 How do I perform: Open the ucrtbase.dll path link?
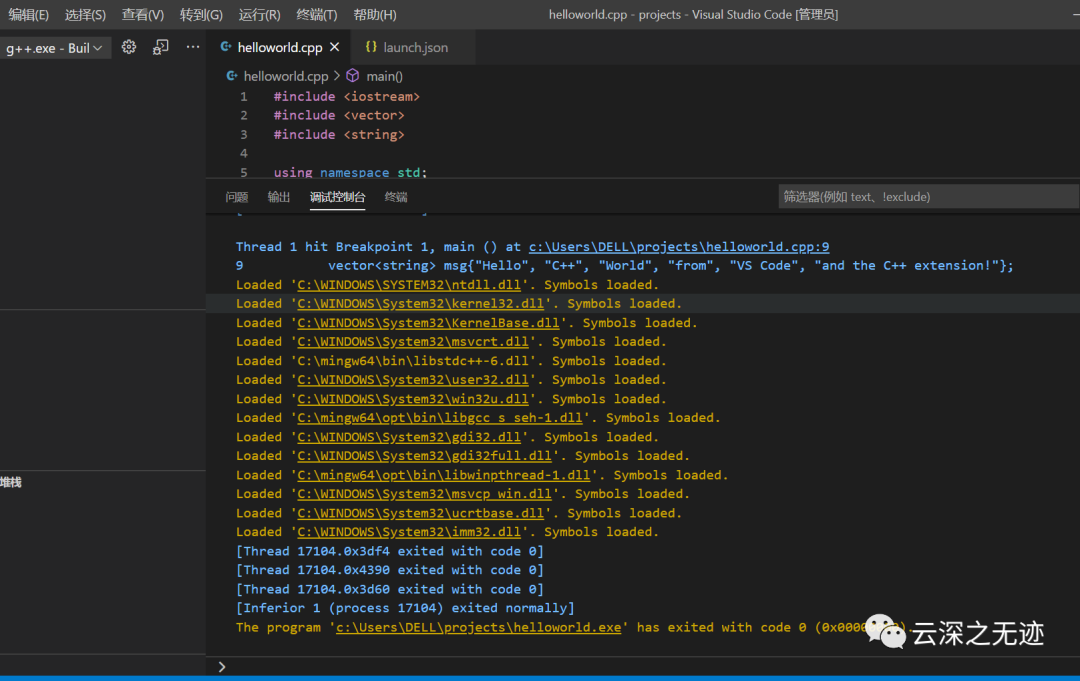click(x=421, y=513)
